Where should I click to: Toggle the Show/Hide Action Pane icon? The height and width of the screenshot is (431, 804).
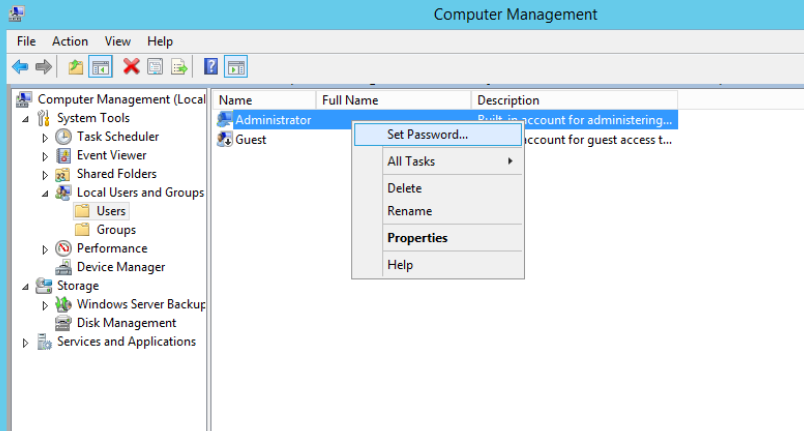[x=236, y=67]
